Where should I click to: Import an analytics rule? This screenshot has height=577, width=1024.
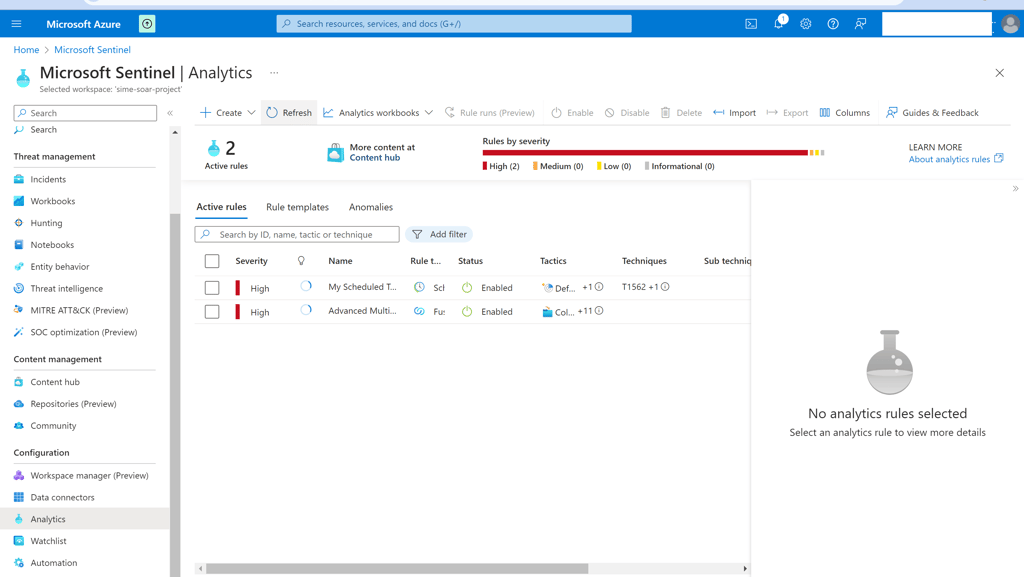point(735,113)
